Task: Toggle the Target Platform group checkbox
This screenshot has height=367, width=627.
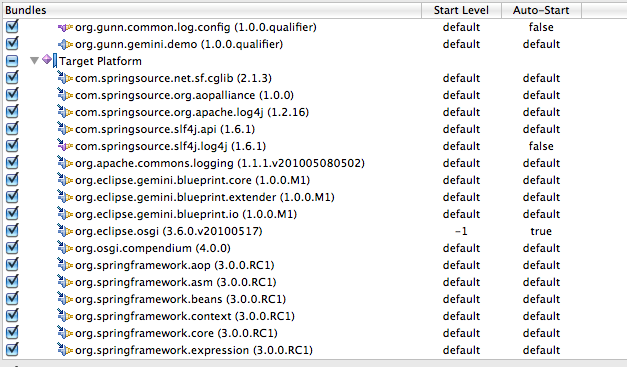Action: click(x=12, y=61)
